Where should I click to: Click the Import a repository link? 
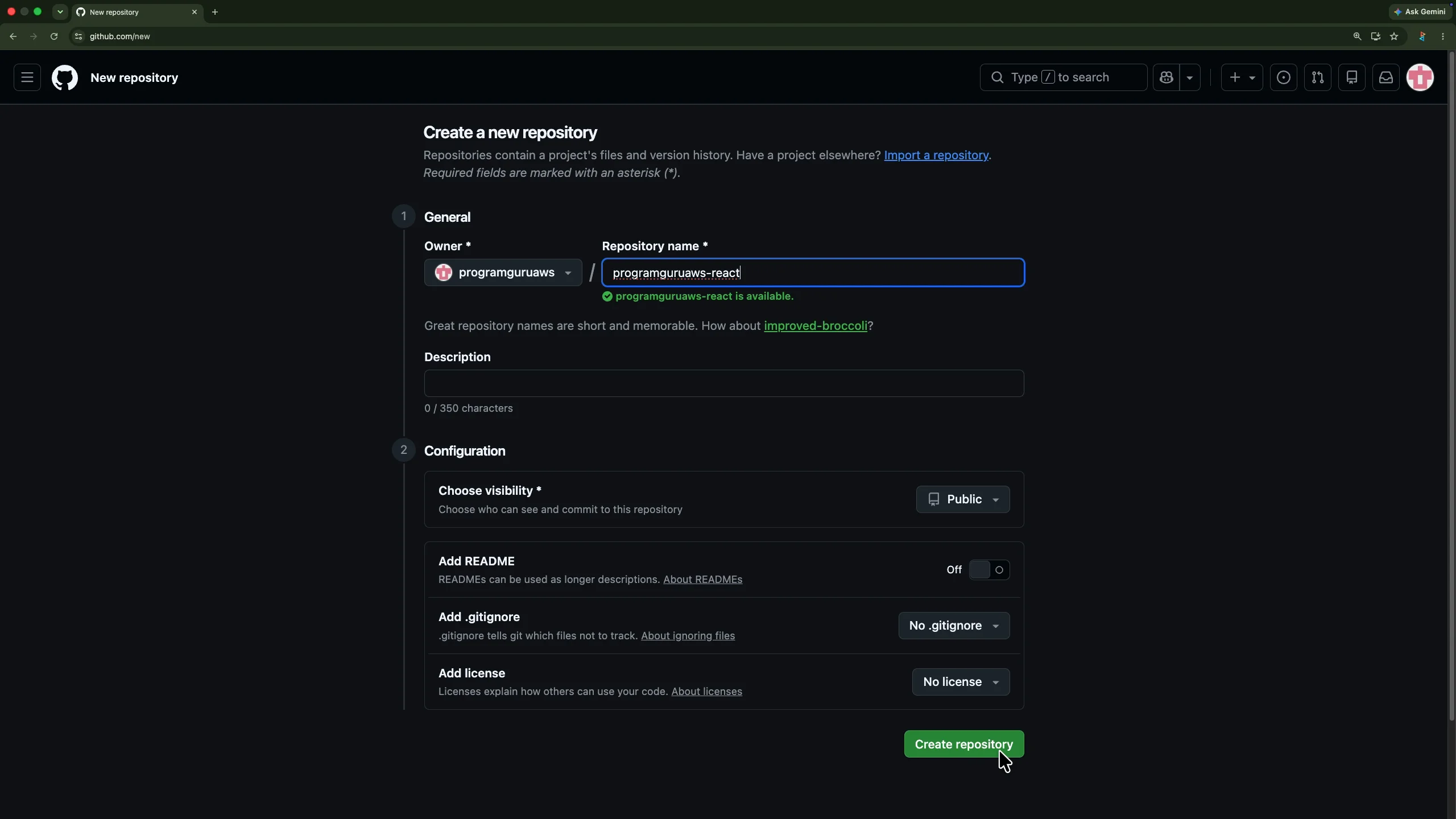click(936, 155)
